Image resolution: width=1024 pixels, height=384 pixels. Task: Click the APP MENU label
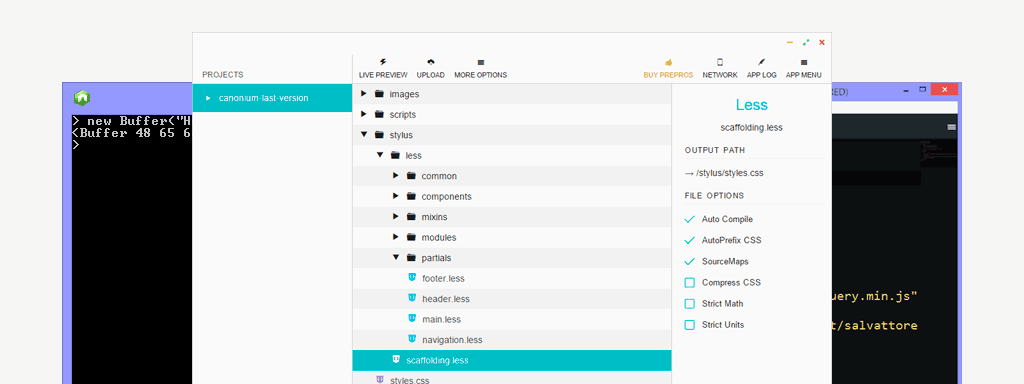pos(803,75)
